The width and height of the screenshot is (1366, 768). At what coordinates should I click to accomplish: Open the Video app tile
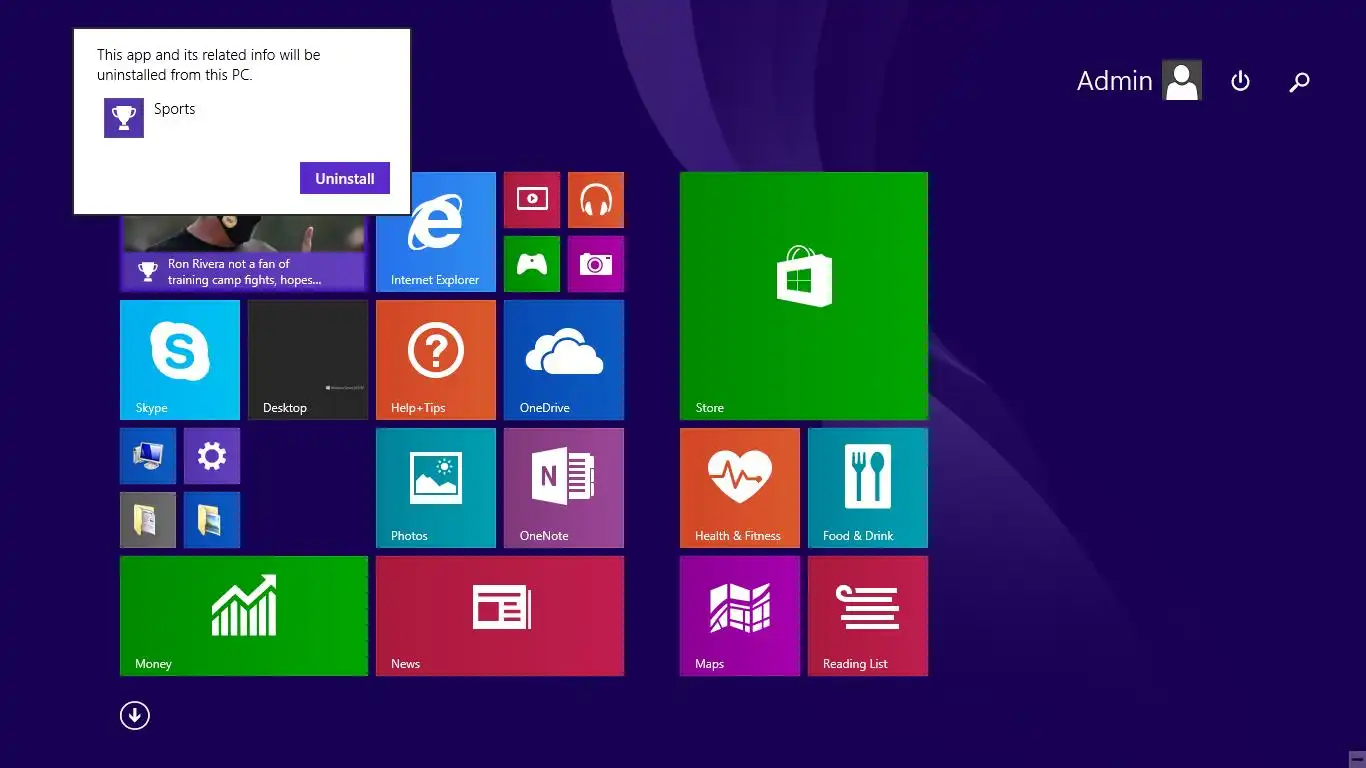point(532,200)
